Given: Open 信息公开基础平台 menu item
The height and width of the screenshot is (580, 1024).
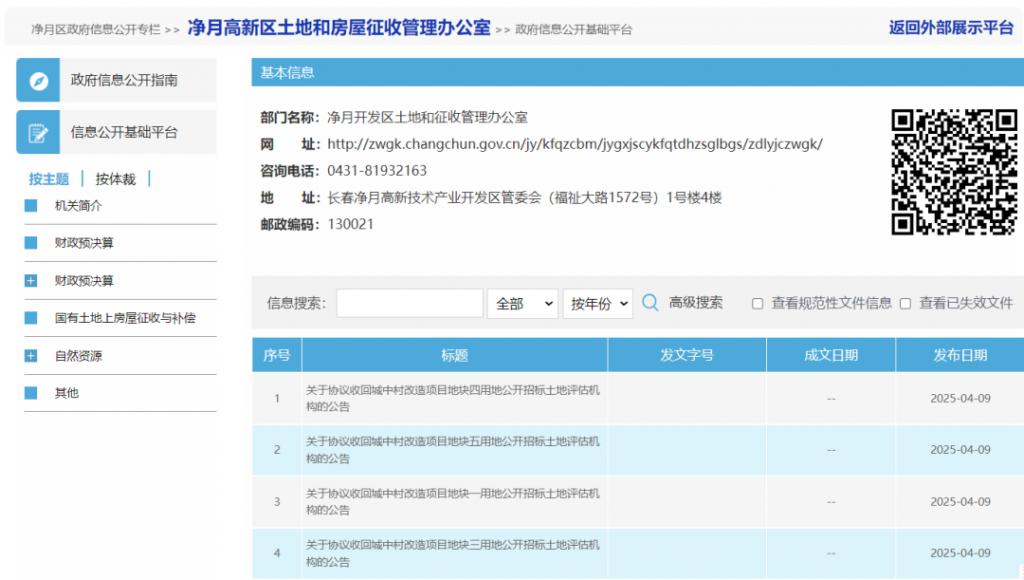Looking at the screenshot, I should [117, 133].
